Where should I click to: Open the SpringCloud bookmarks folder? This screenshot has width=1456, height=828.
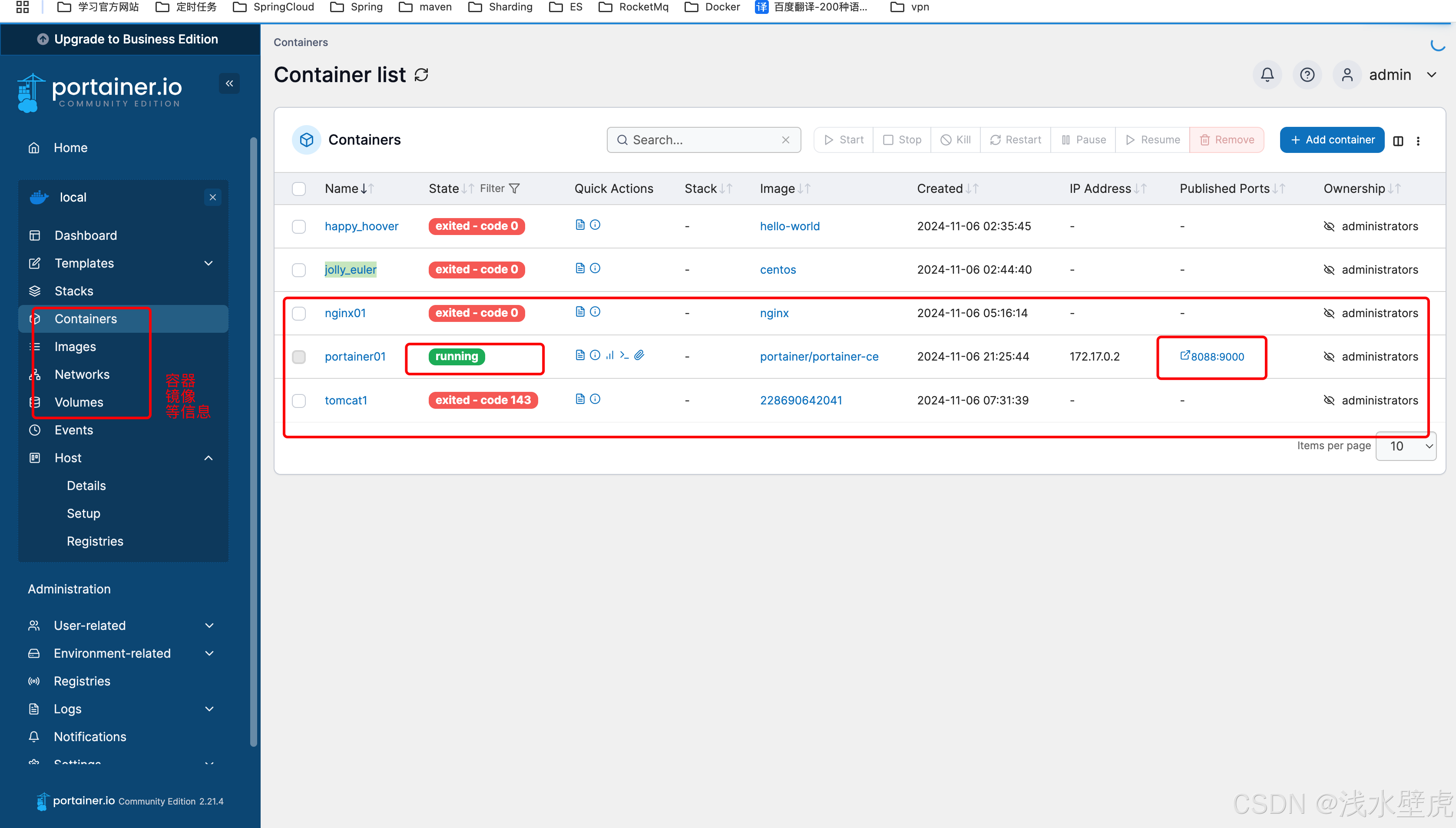point(274,7)
